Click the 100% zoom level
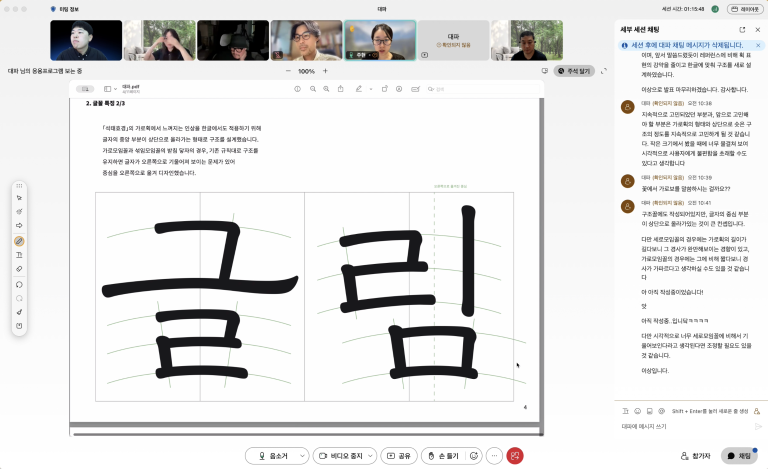Screen dimensions: 768x469 point(306,71)
